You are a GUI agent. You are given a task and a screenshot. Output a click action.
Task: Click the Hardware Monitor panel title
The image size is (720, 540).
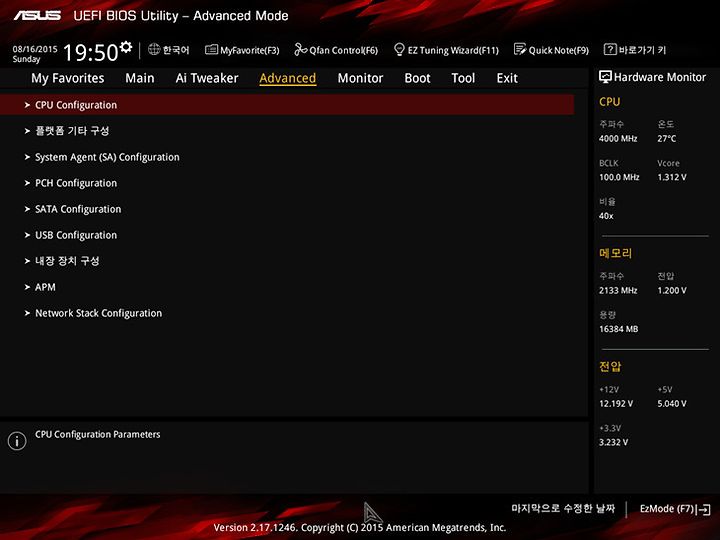click(x=660, y=77)
